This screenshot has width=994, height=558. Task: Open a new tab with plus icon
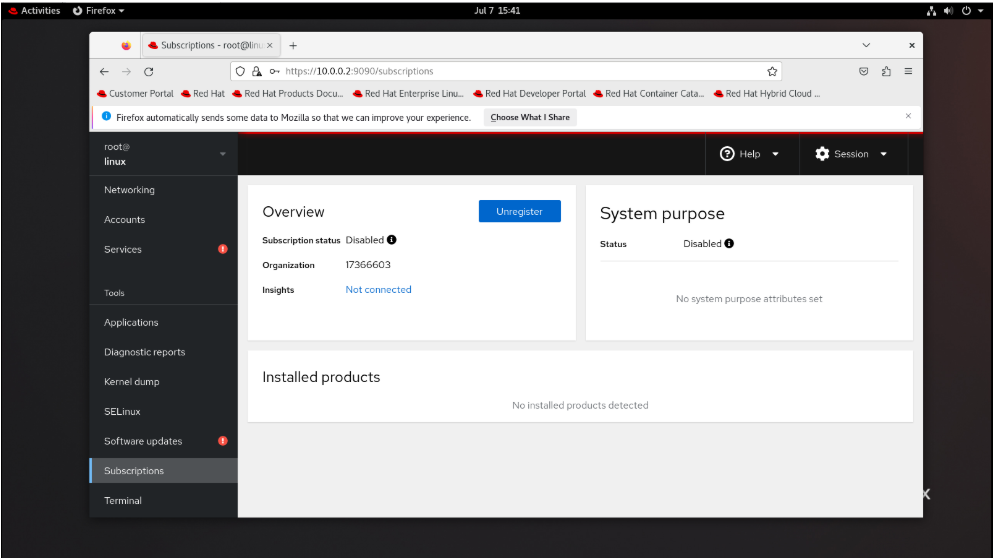point(293,46)
